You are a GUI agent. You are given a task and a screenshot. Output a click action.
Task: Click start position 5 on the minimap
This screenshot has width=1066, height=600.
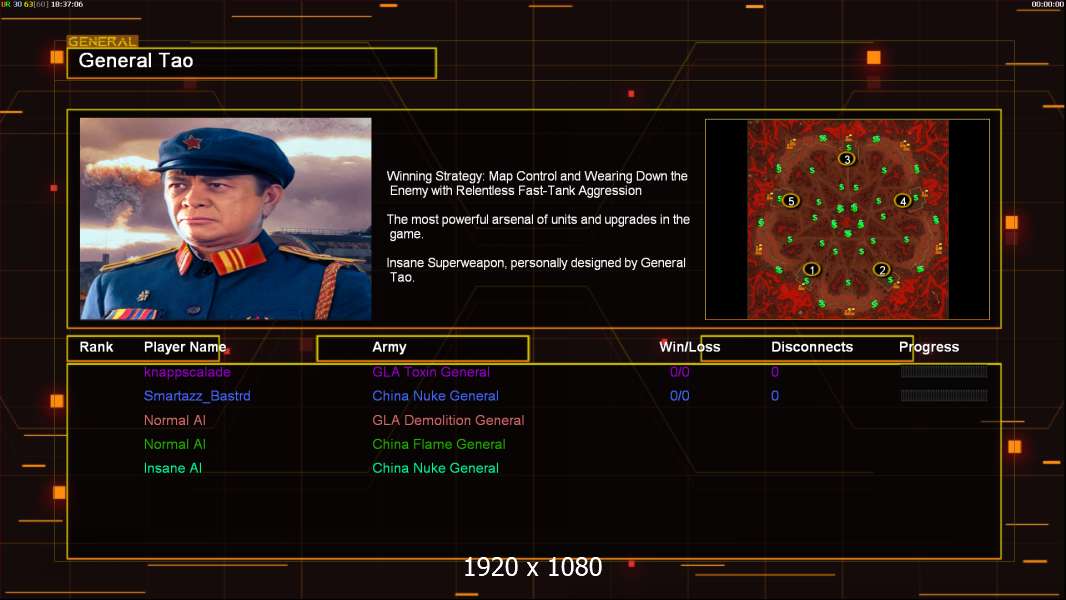pos(790,200)
